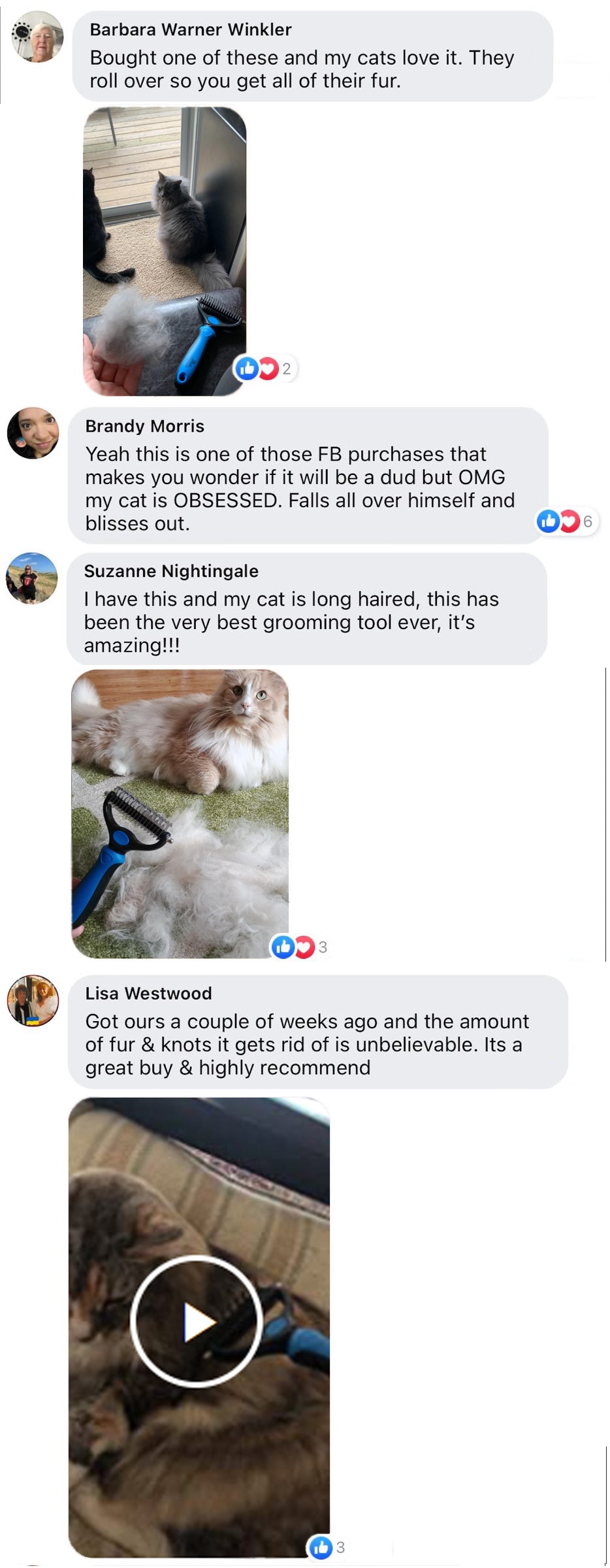
Task: View the 6 reactions count on Brandy's comment
Action: click(588, 521)
